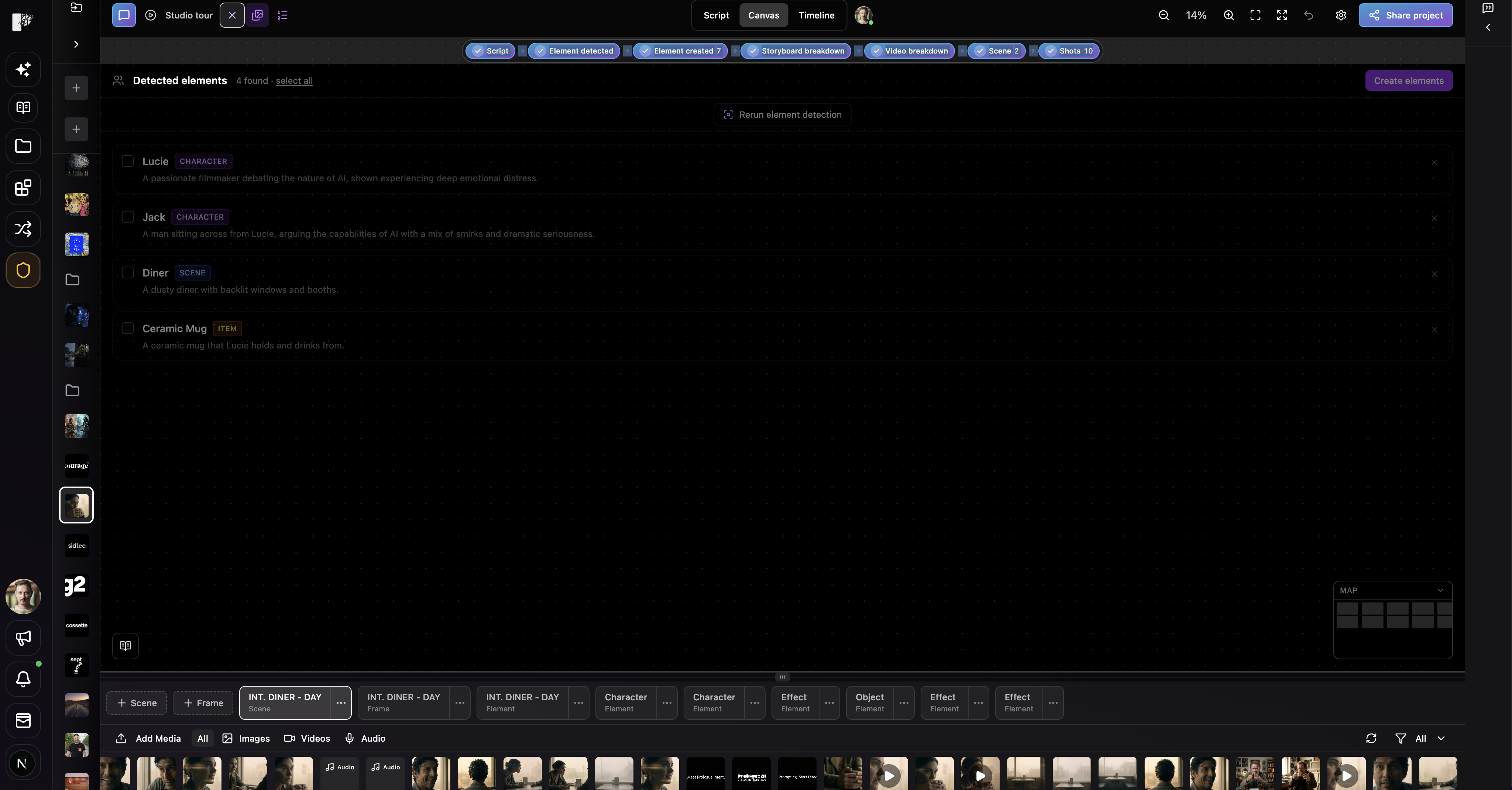Click the purple image gallery icon in top bar
1512x790 pixels.
[257, 15]
